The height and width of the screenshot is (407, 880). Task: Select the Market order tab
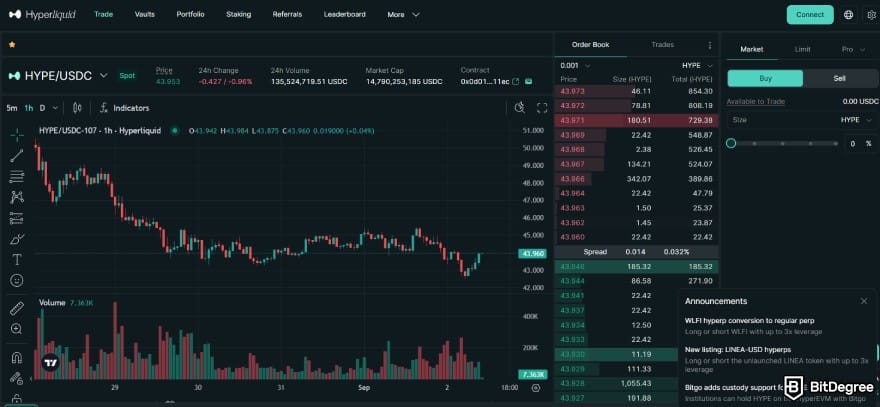(752, 49)
